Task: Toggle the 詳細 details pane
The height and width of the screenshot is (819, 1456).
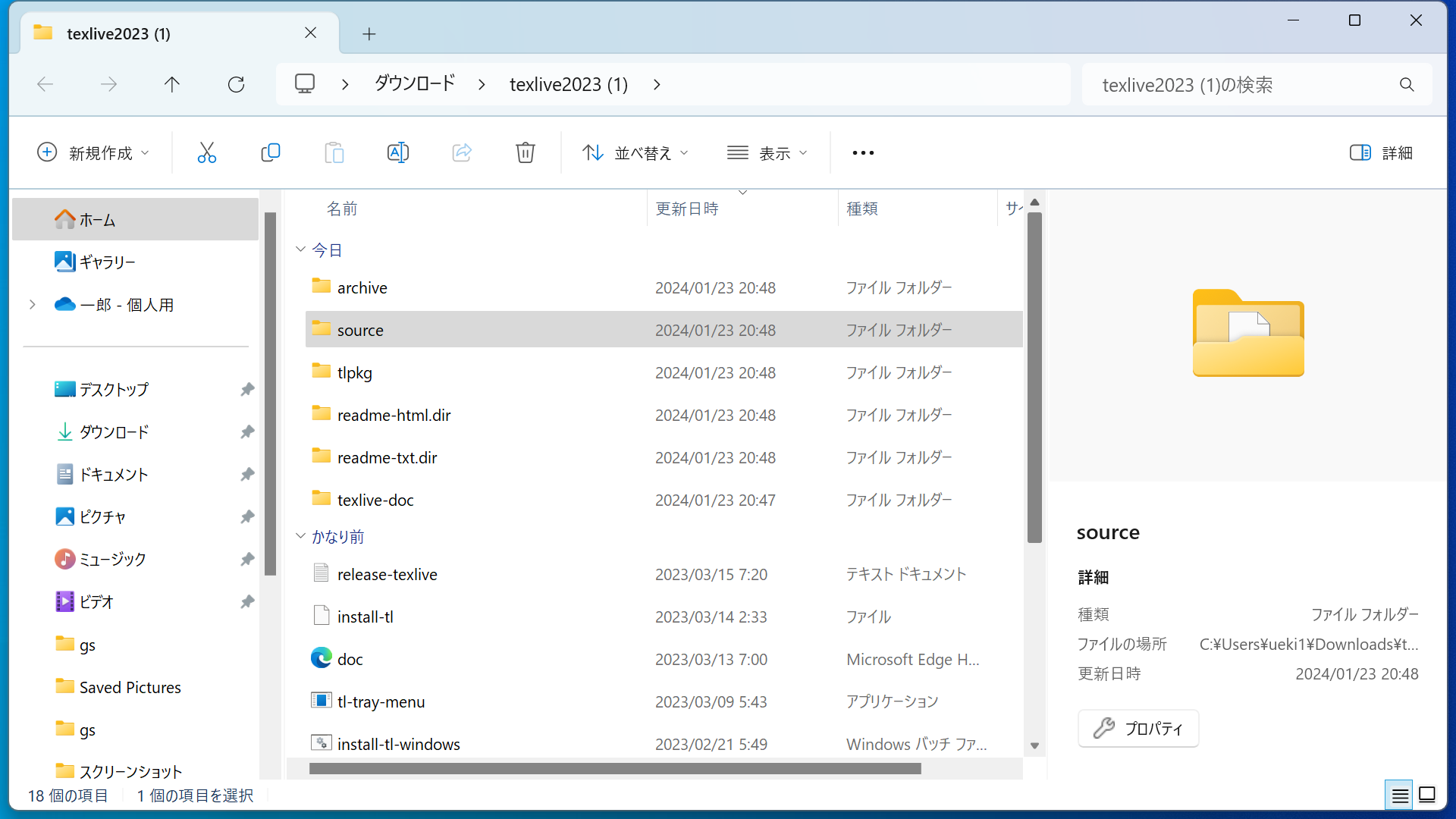Action: tap(1380, 152)
